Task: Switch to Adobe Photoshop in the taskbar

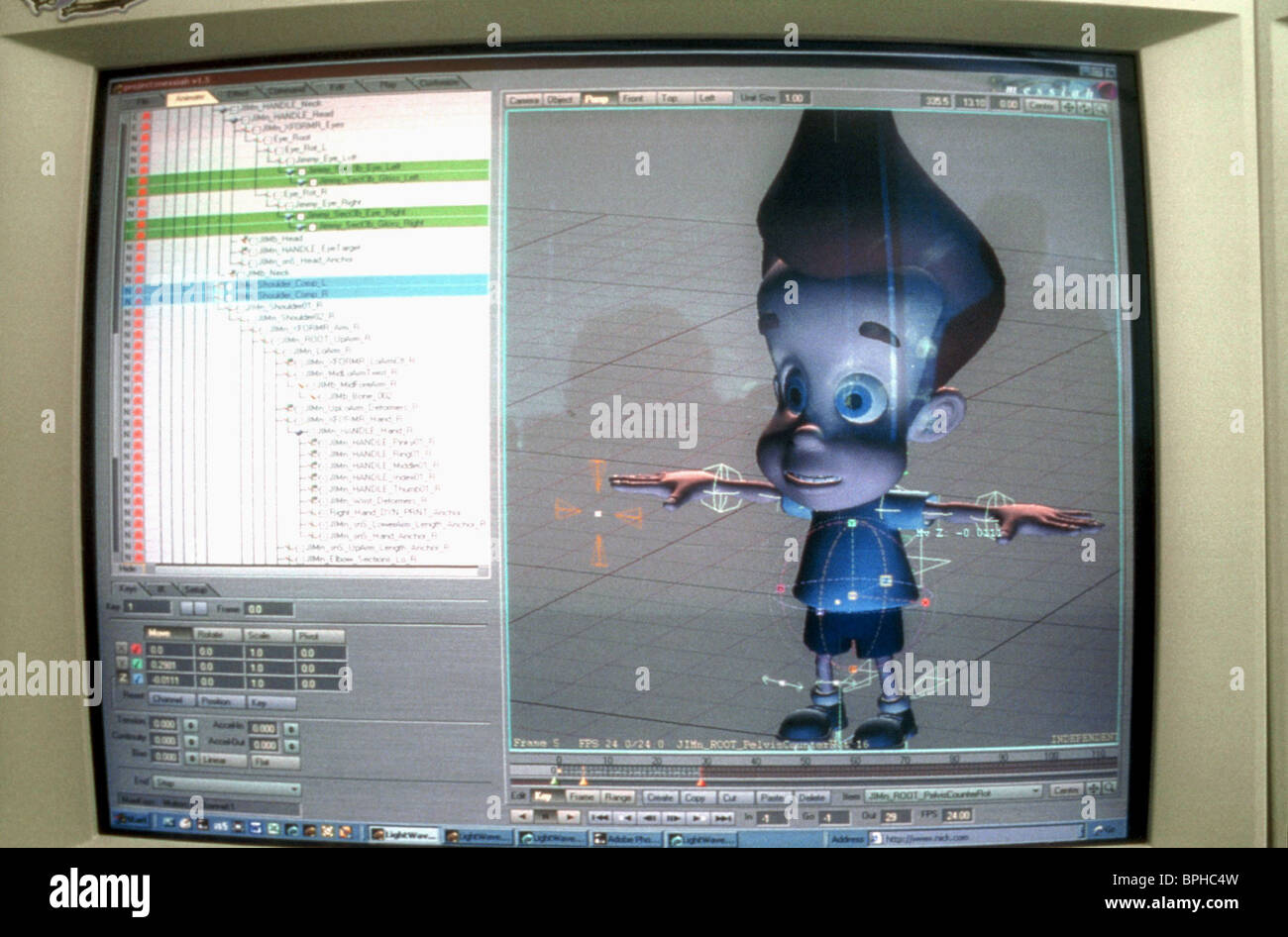Action: pos(627,838)
